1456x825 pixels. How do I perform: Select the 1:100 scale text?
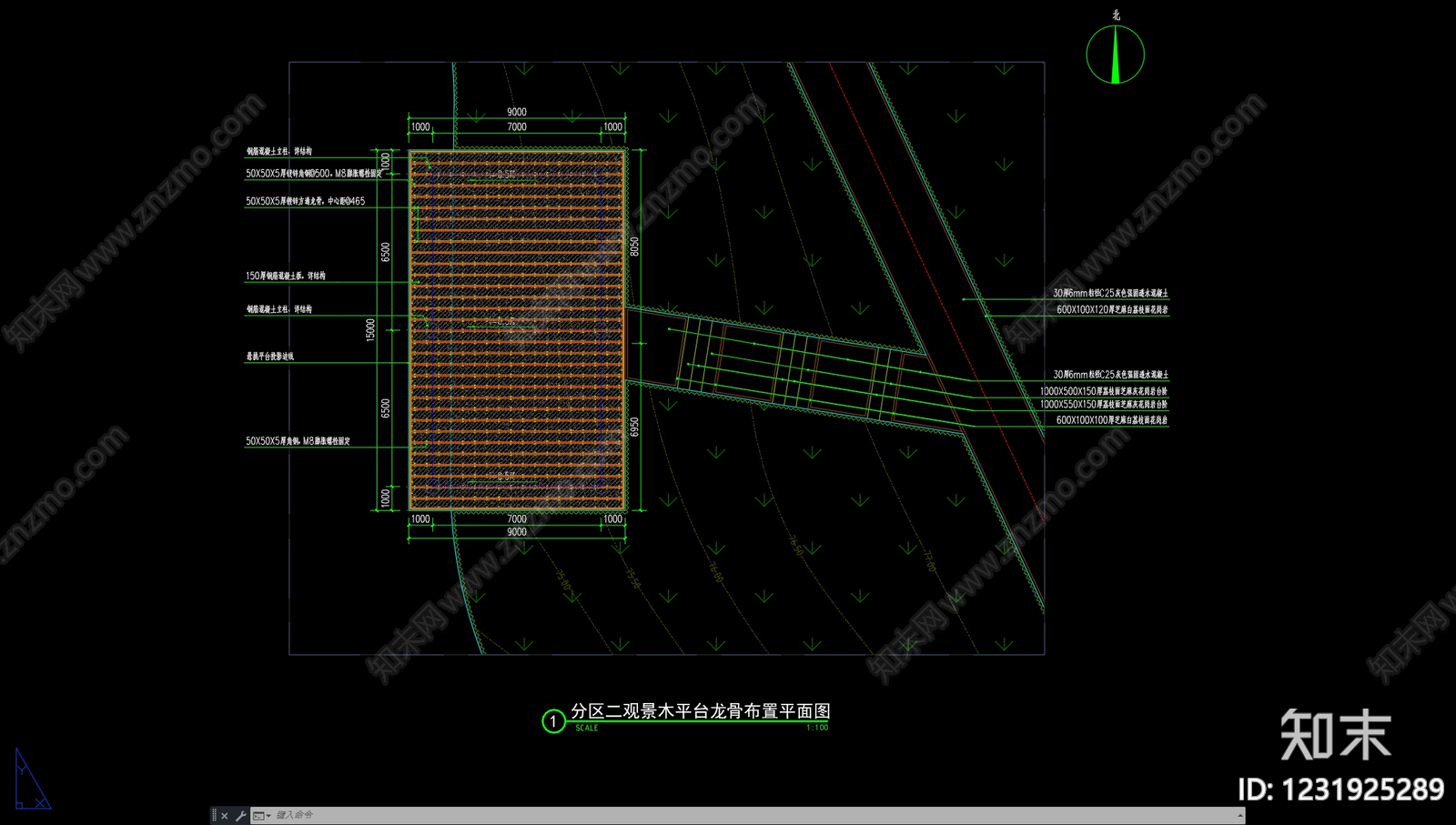(x=817, y=728)
